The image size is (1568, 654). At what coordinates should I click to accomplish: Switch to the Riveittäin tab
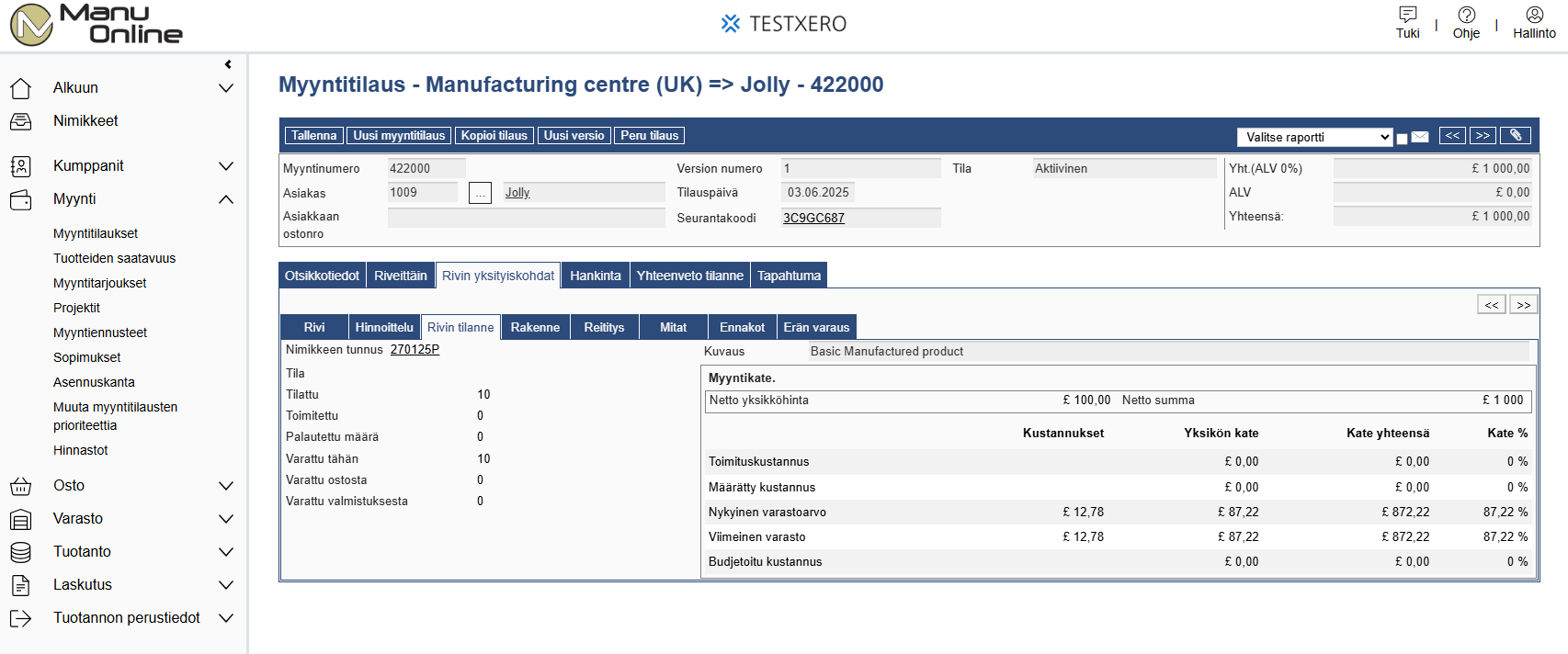(x=401, y=276)
